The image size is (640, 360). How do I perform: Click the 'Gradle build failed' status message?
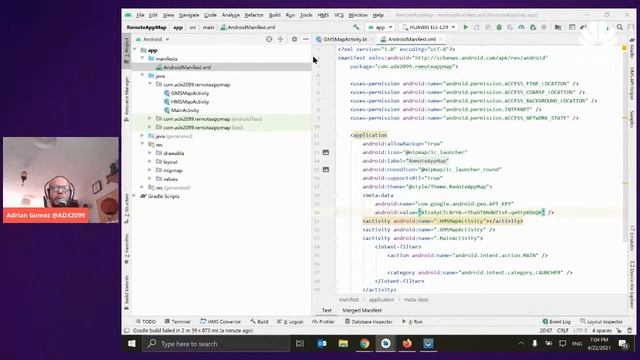(193, 331)
